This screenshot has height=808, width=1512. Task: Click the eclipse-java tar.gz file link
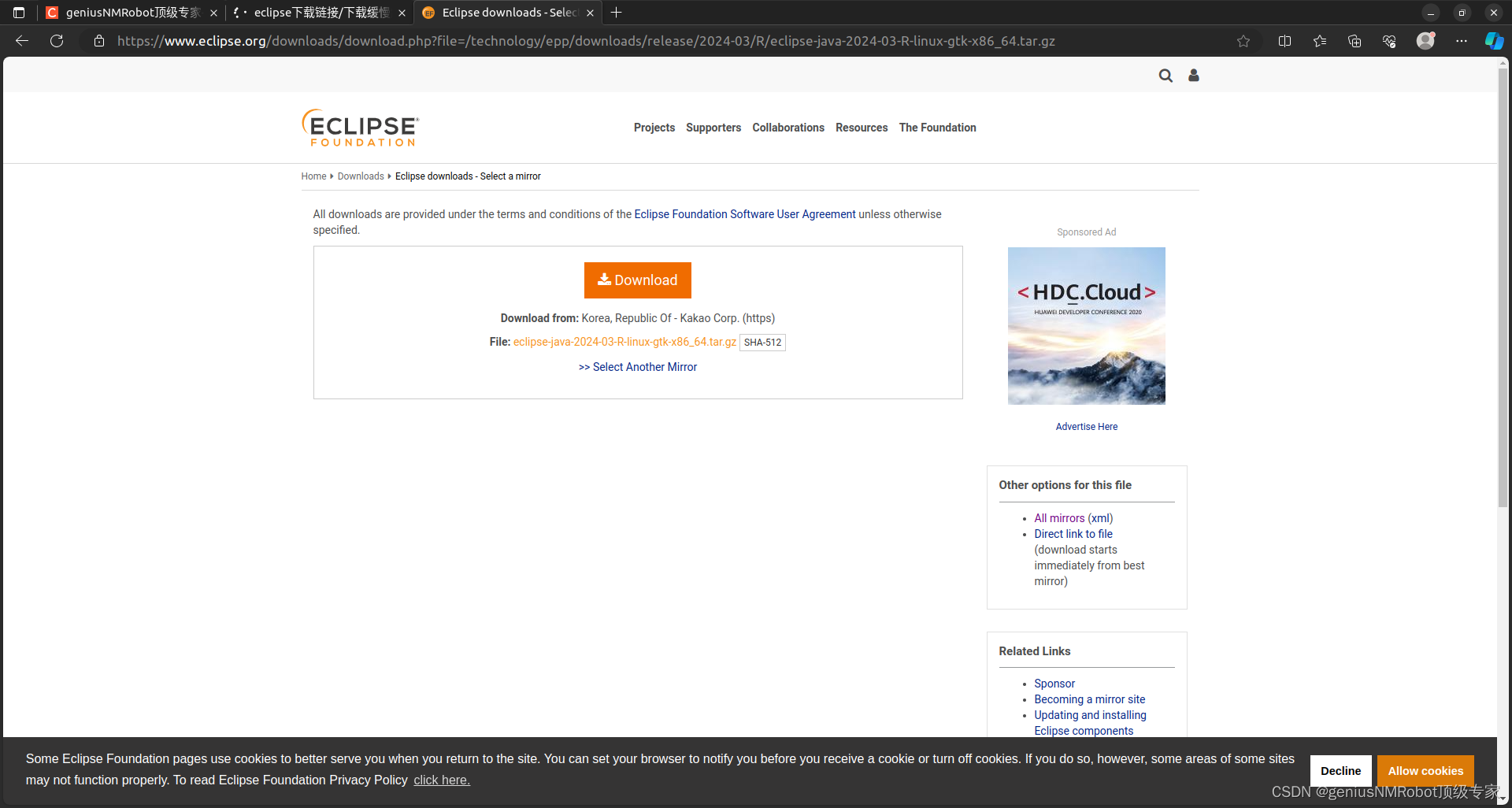click(x=625, y=342)
